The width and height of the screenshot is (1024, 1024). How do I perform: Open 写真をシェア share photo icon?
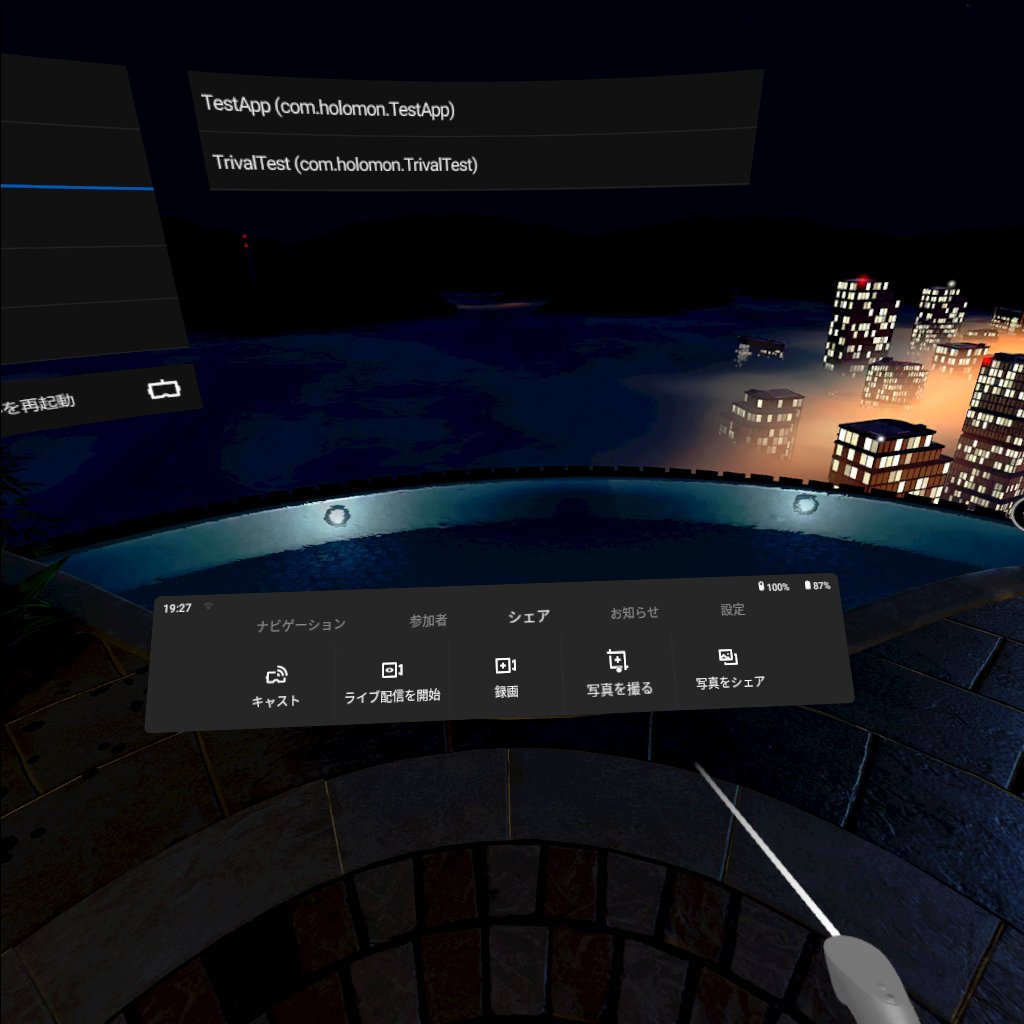(728, 656)
